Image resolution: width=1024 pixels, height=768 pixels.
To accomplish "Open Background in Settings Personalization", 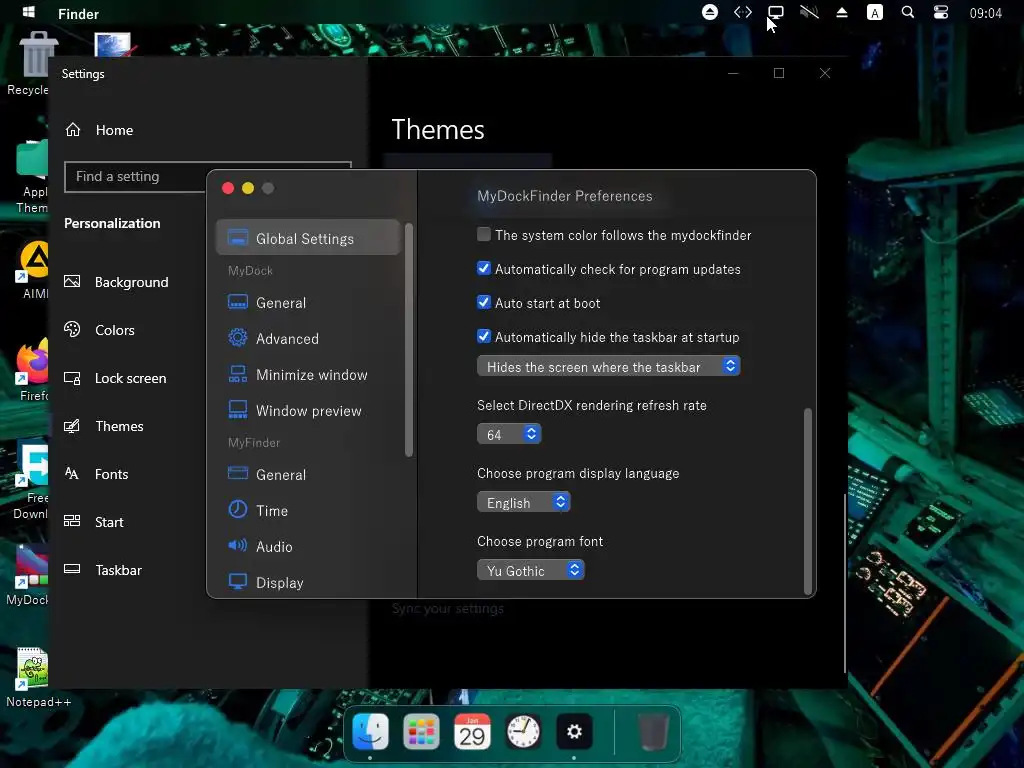I will click(x=131, y=282).
